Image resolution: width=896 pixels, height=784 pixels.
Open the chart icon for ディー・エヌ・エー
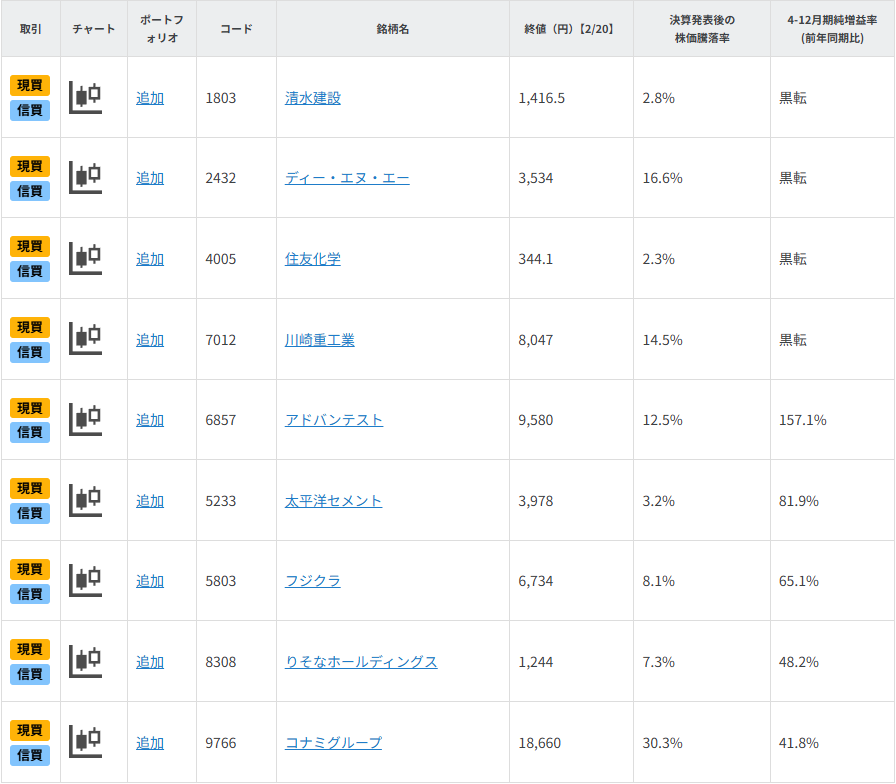coord(86,177)
